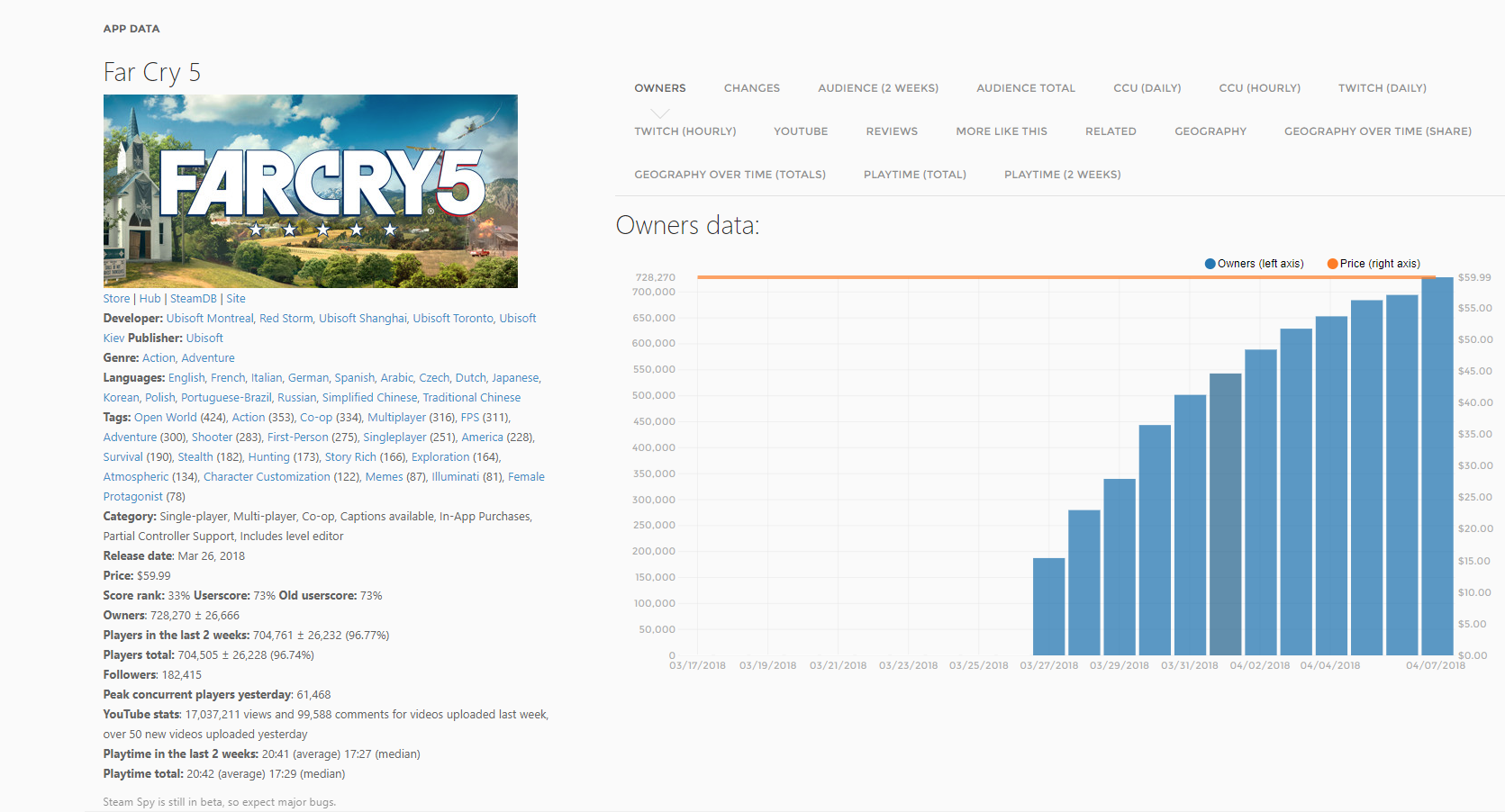The width and height of the screenshot is (1505, 812).
Task: Select the YouTube tab
Action: coord(801,131)
